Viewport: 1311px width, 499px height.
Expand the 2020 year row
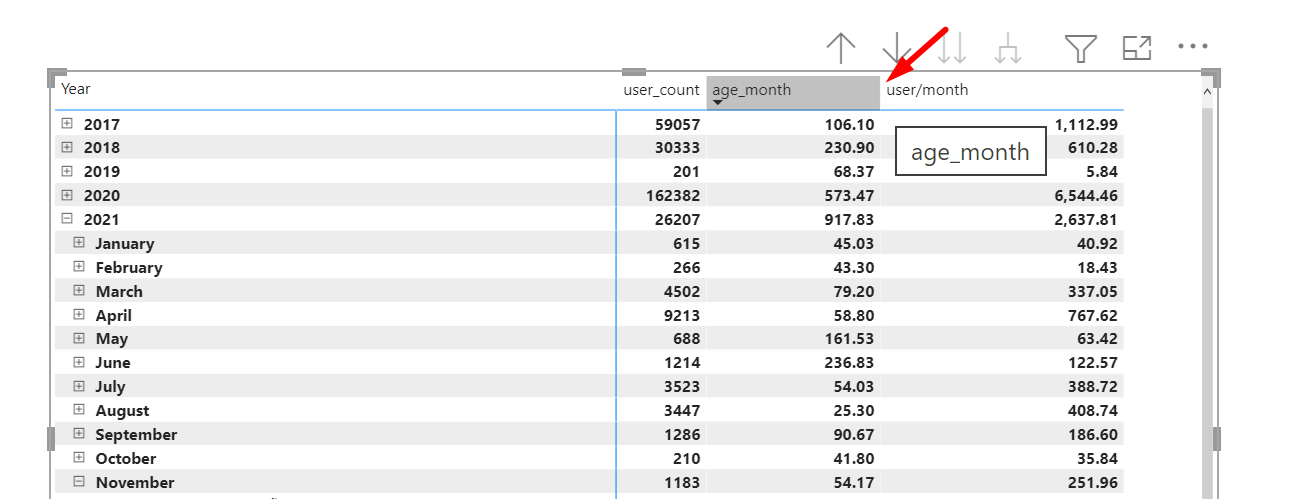(67, 195)
